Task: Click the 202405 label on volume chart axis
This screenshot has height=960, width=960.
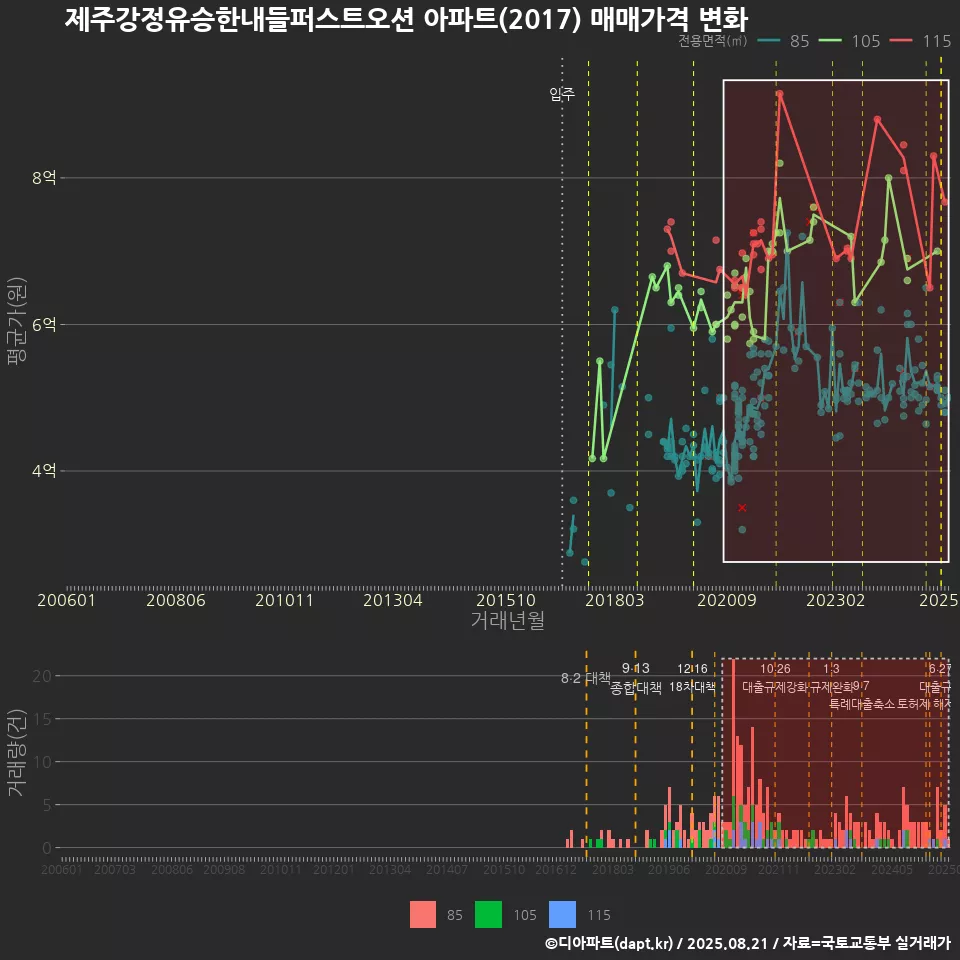Action: [x=892, y=869]
